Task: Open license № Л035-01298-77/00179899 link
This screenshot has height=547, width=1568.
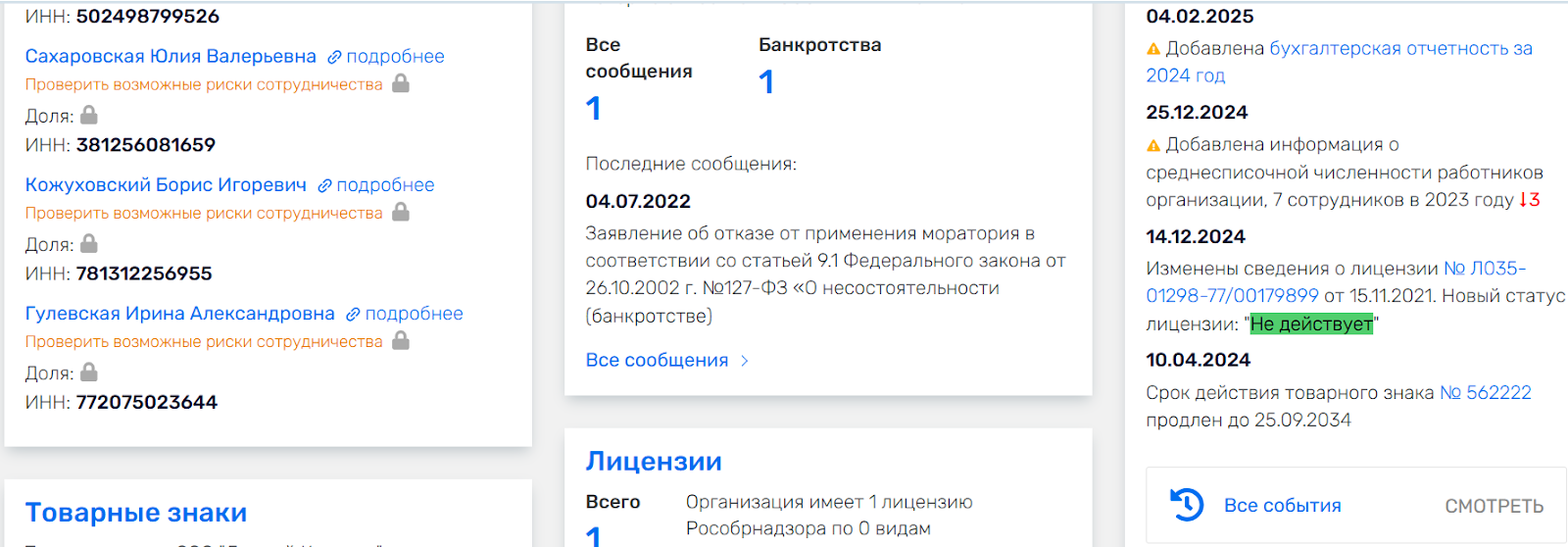Action: (1337, 281)
